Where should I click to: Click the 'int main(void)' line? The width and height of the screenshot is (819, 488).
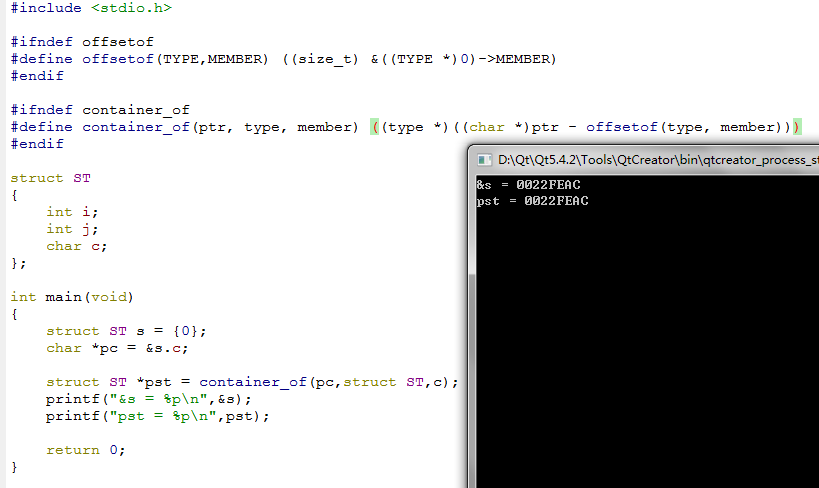(x=72, y=297)
